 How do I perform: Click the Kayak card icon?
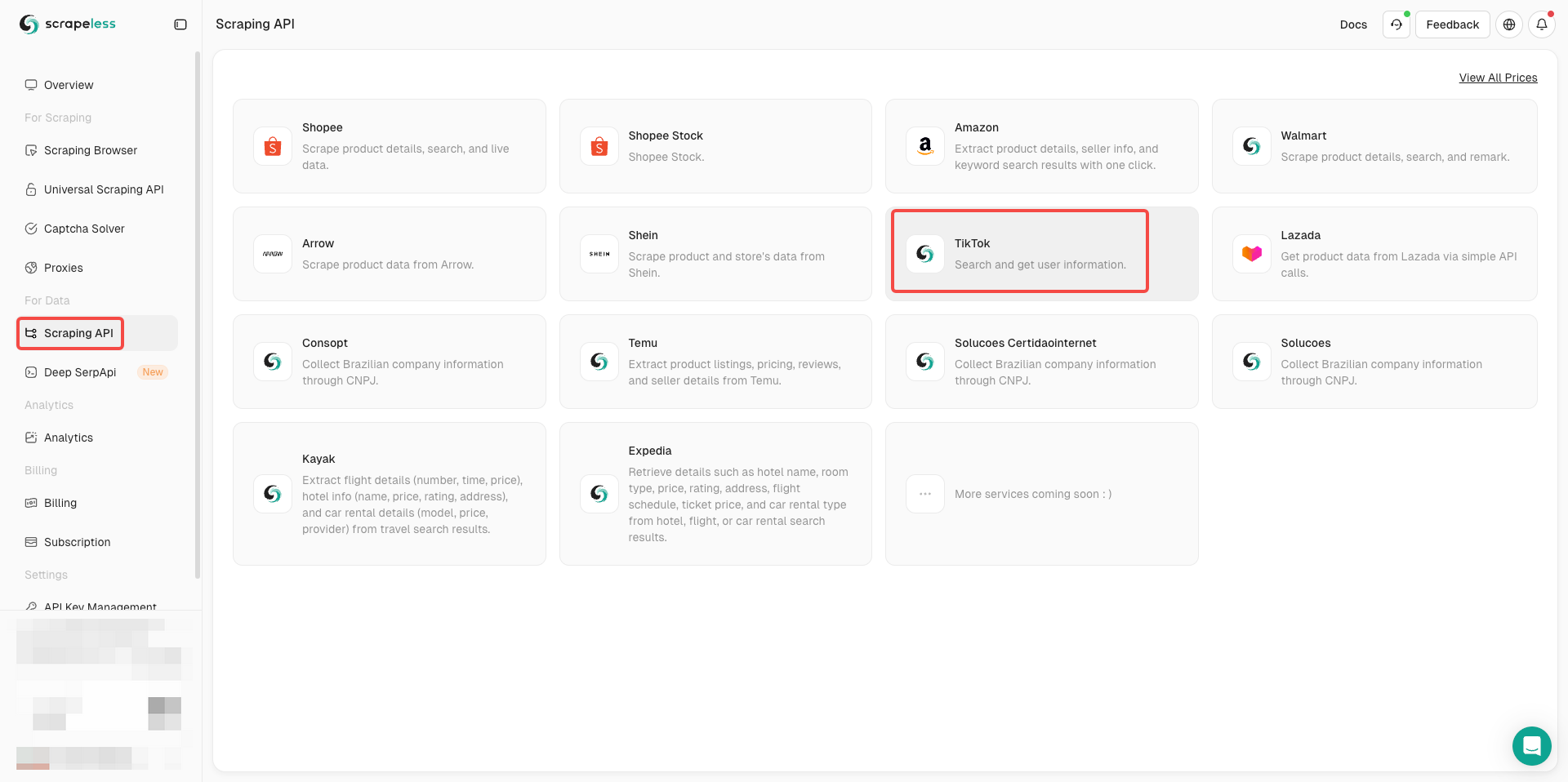click(273, 494)
